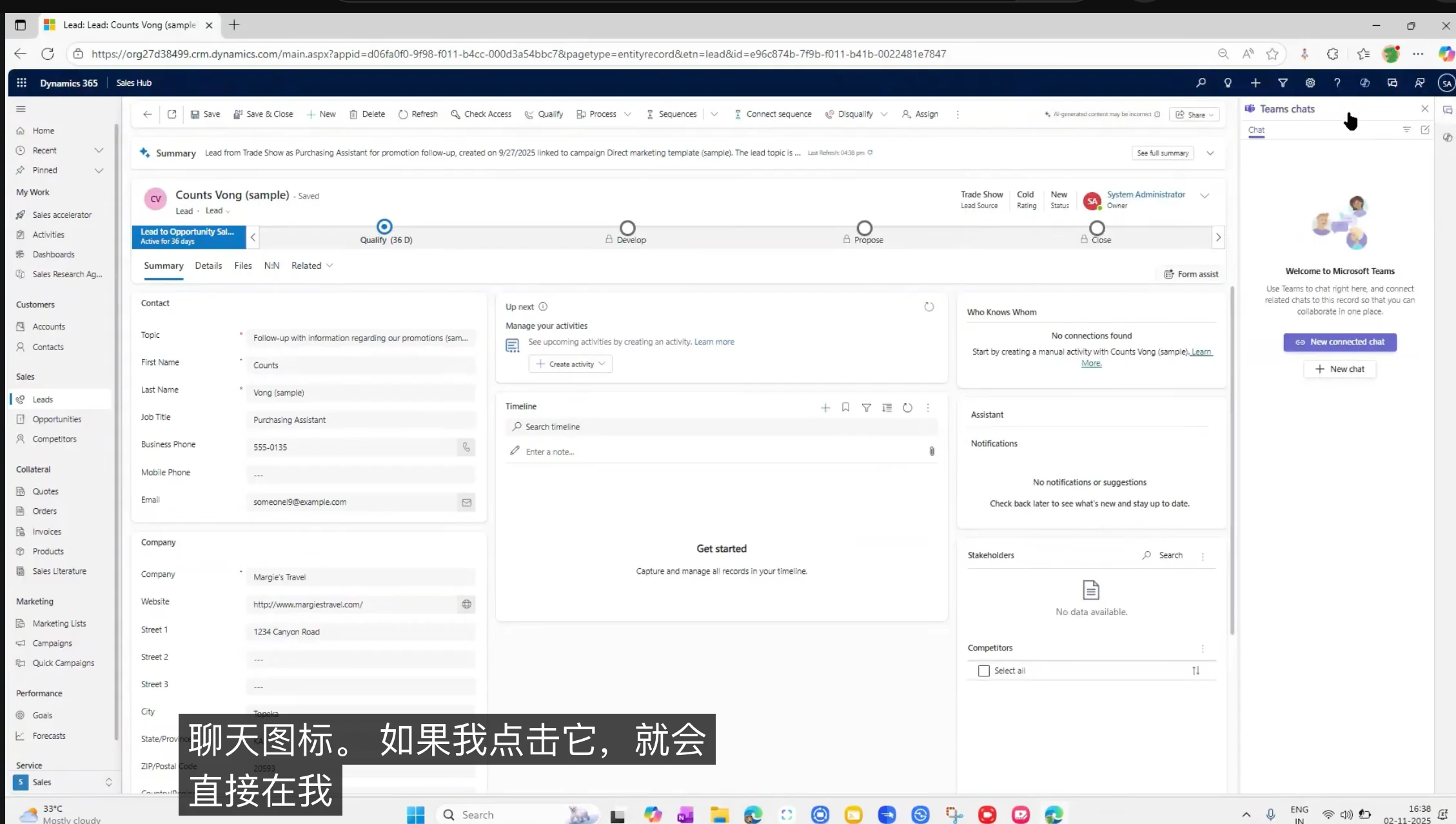This screenshot has height=824, width=1456.
Task: Open website globe icon beside Website field
Action: click(466, 604)
